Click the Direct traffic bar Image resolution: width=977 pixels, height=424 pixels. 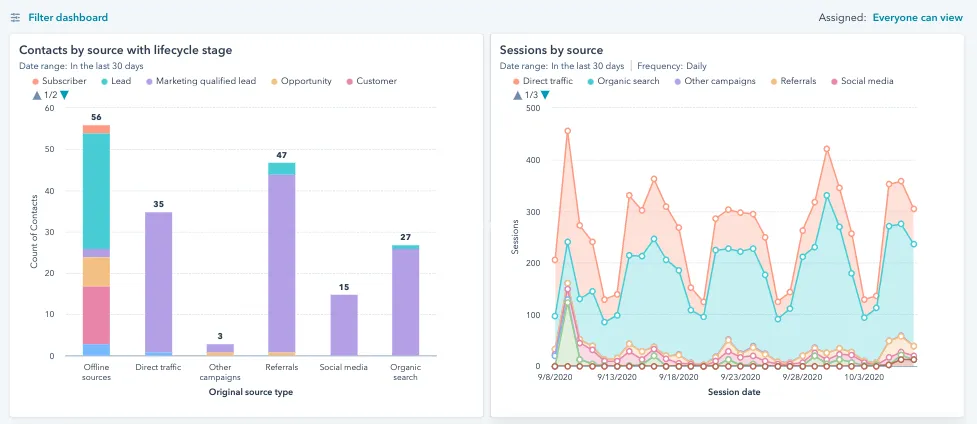pyautogui.click(x=158, y=284)
